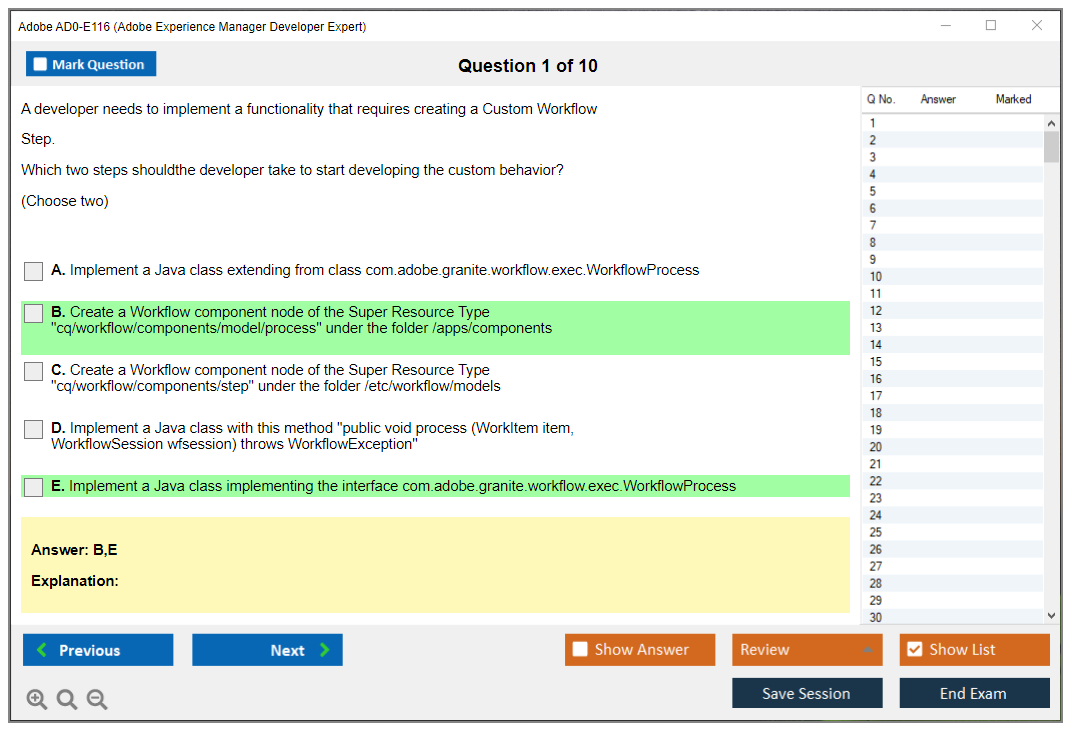
Task: Open the Review dropdown
Action: pyautogui.click(x=807, y=650)
